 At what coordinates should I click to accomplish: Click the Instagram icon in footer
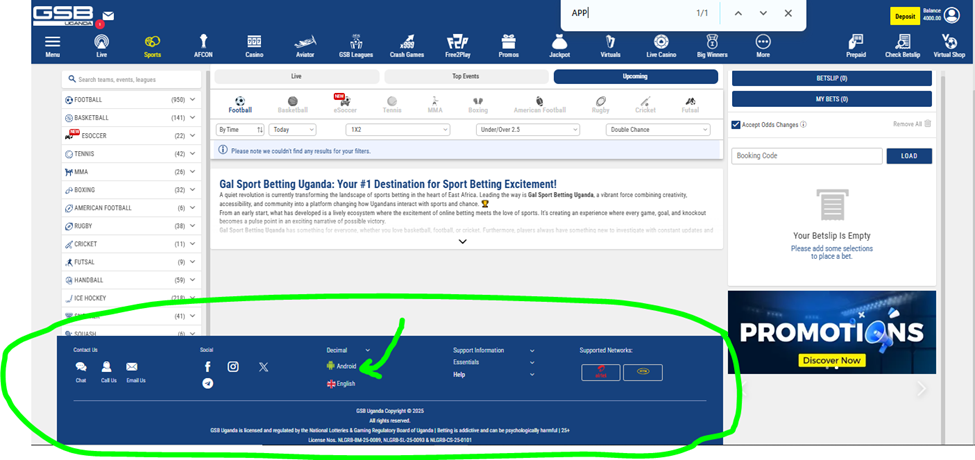233,367
